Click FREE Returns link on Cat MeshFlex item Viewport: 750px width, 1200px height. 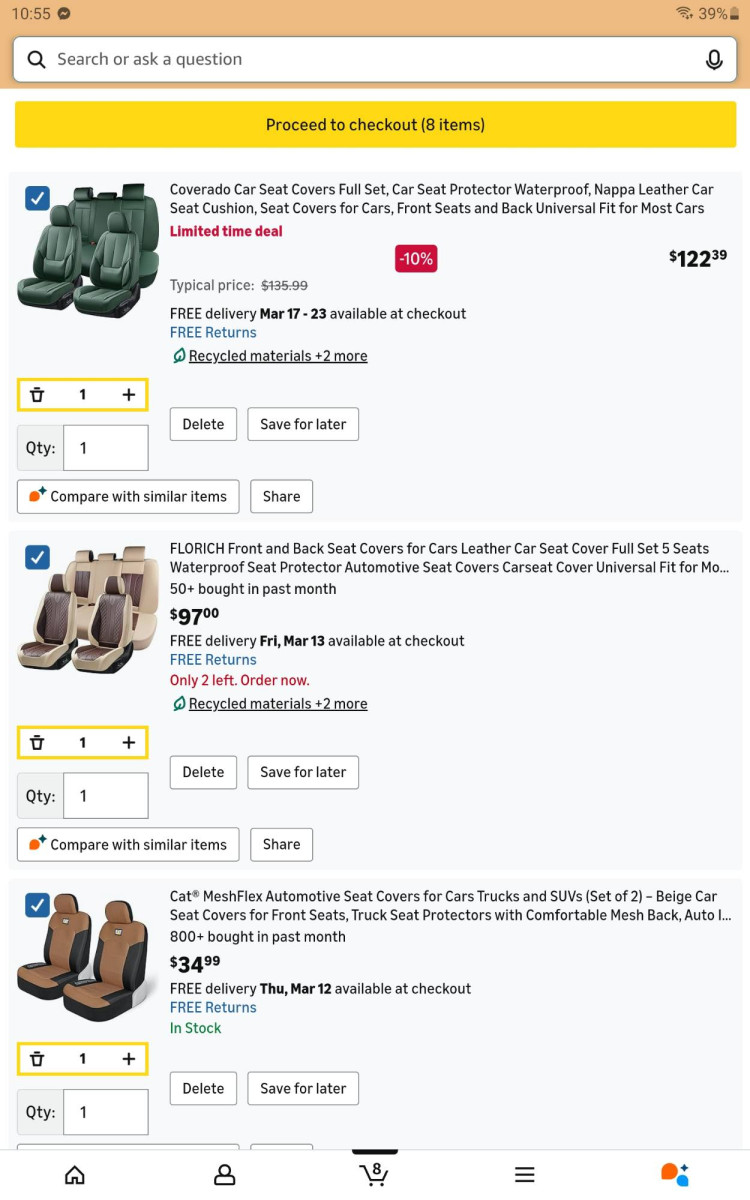[213, 1007]
